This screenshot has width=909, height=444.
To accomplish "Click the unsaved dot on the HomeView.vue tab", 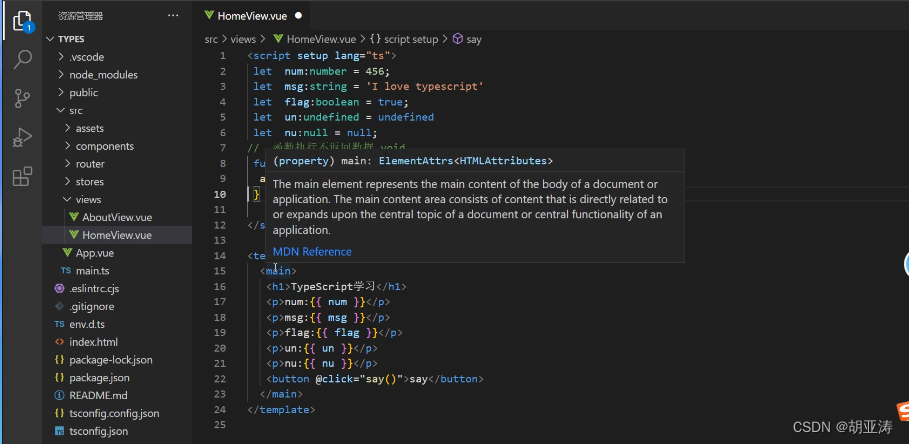I will (299, 16).
